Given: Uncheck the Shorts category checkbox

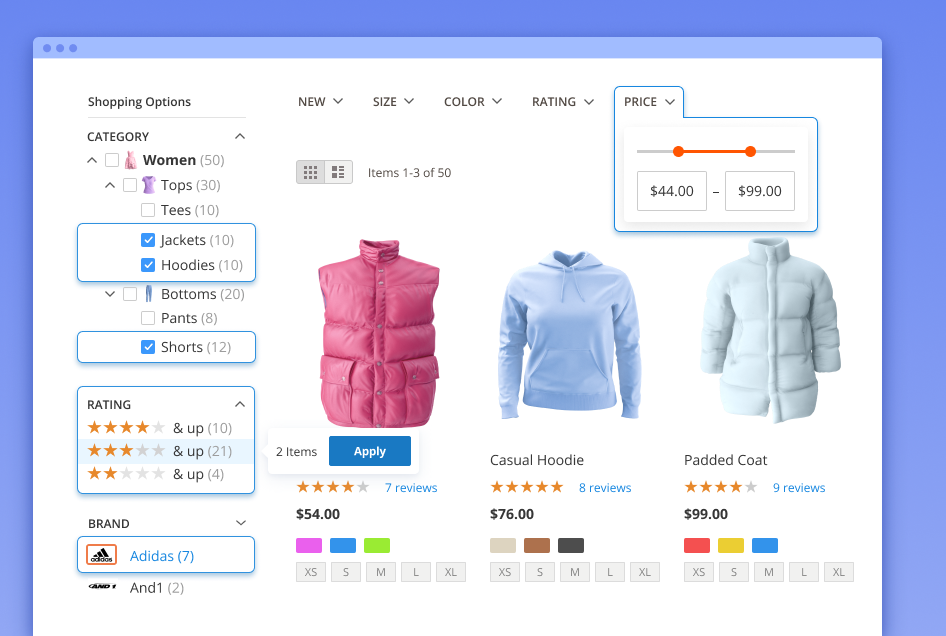Looking at the screenshot, I should click(x=148, y=347).
